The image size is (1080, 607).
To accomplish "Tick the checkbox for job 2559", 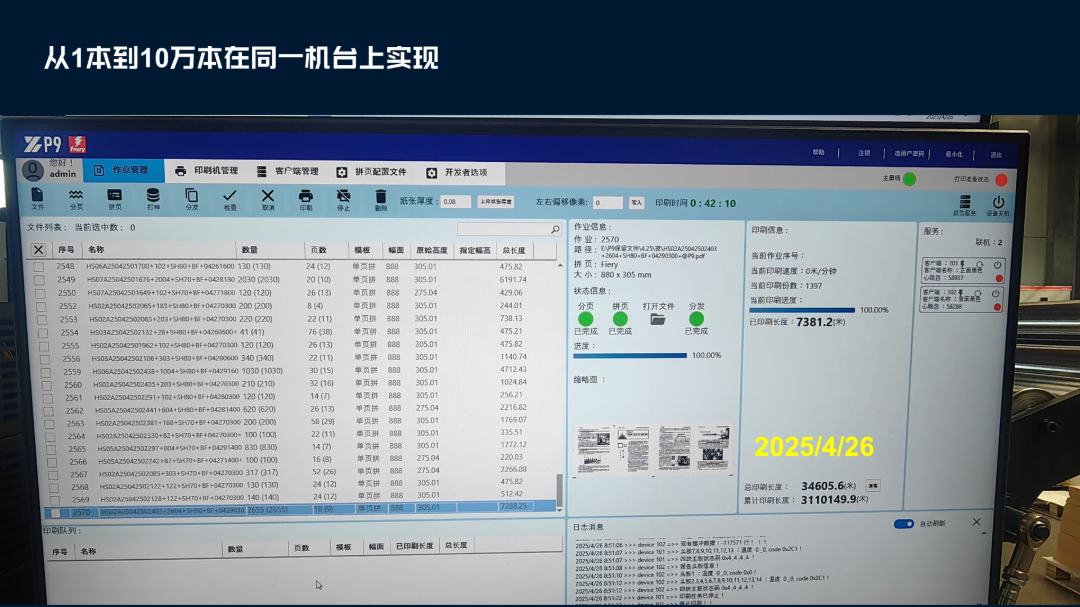I will [x=46, y=372].
